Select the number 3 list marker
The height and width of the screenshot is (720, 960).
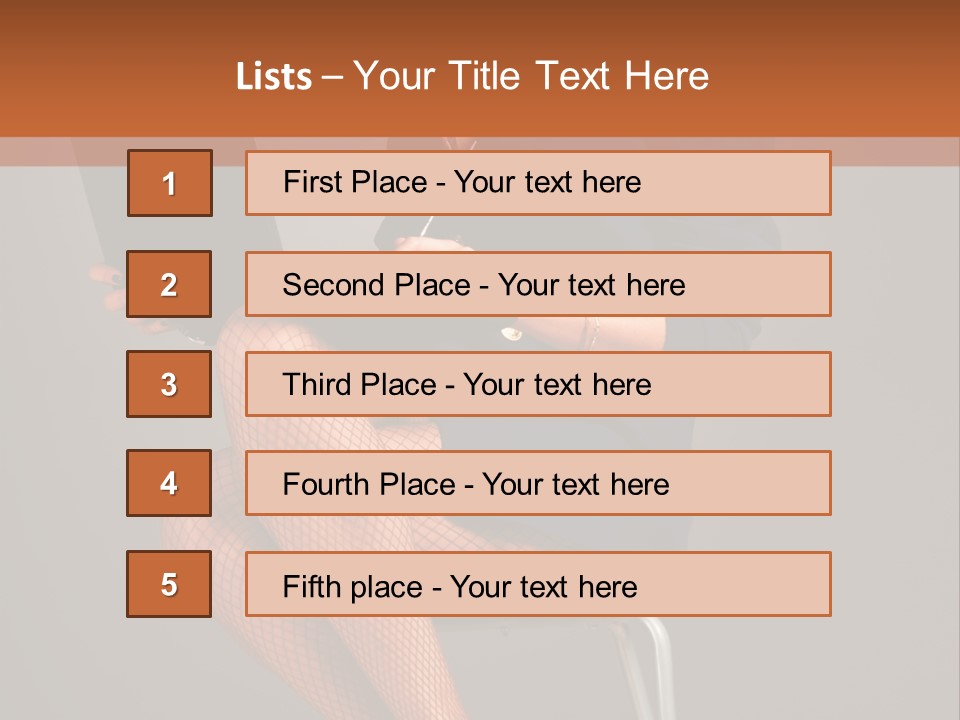[169, 384]
